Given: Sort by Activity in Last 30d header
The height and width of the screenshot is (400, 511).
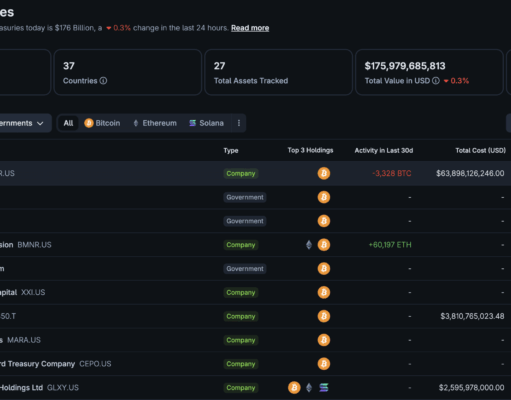Looking at the screenshot, I should coord(384,151).
